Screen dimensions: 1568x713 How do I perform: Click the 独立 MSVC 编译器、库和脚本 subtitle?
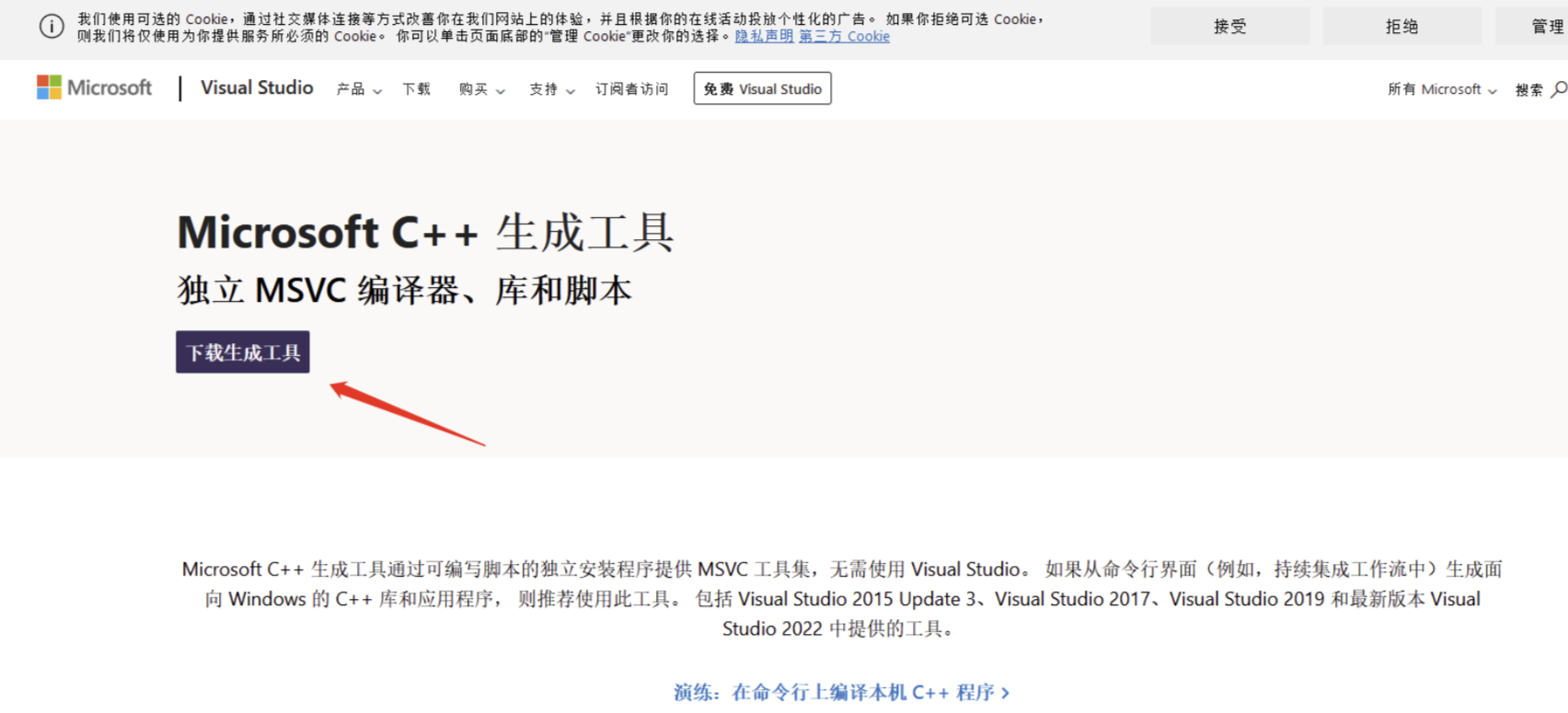(405, 291)
